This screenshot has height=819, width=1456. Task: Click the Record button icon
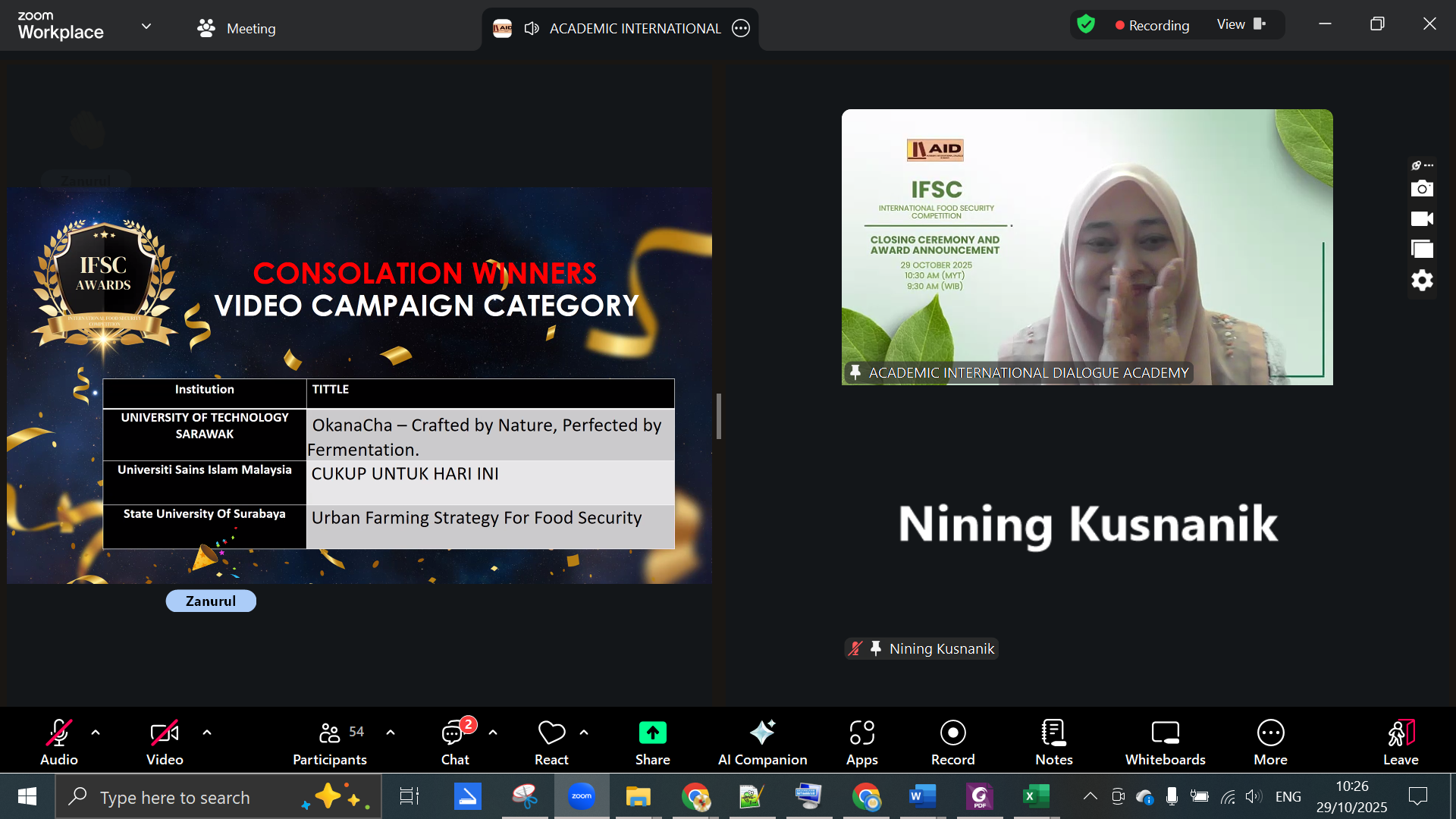(952, 733)
